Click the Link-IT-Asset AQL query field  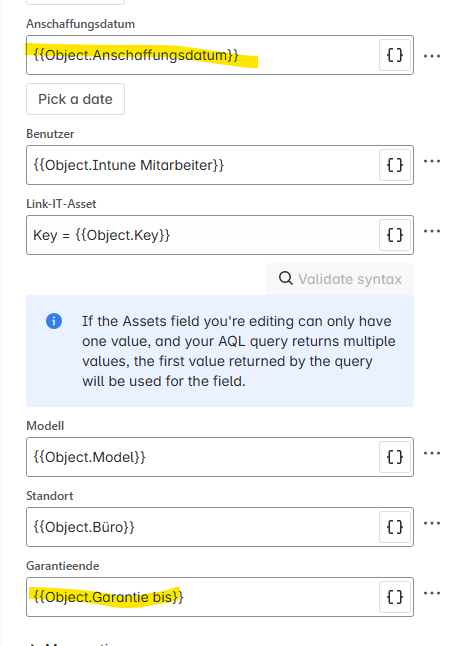202,235
